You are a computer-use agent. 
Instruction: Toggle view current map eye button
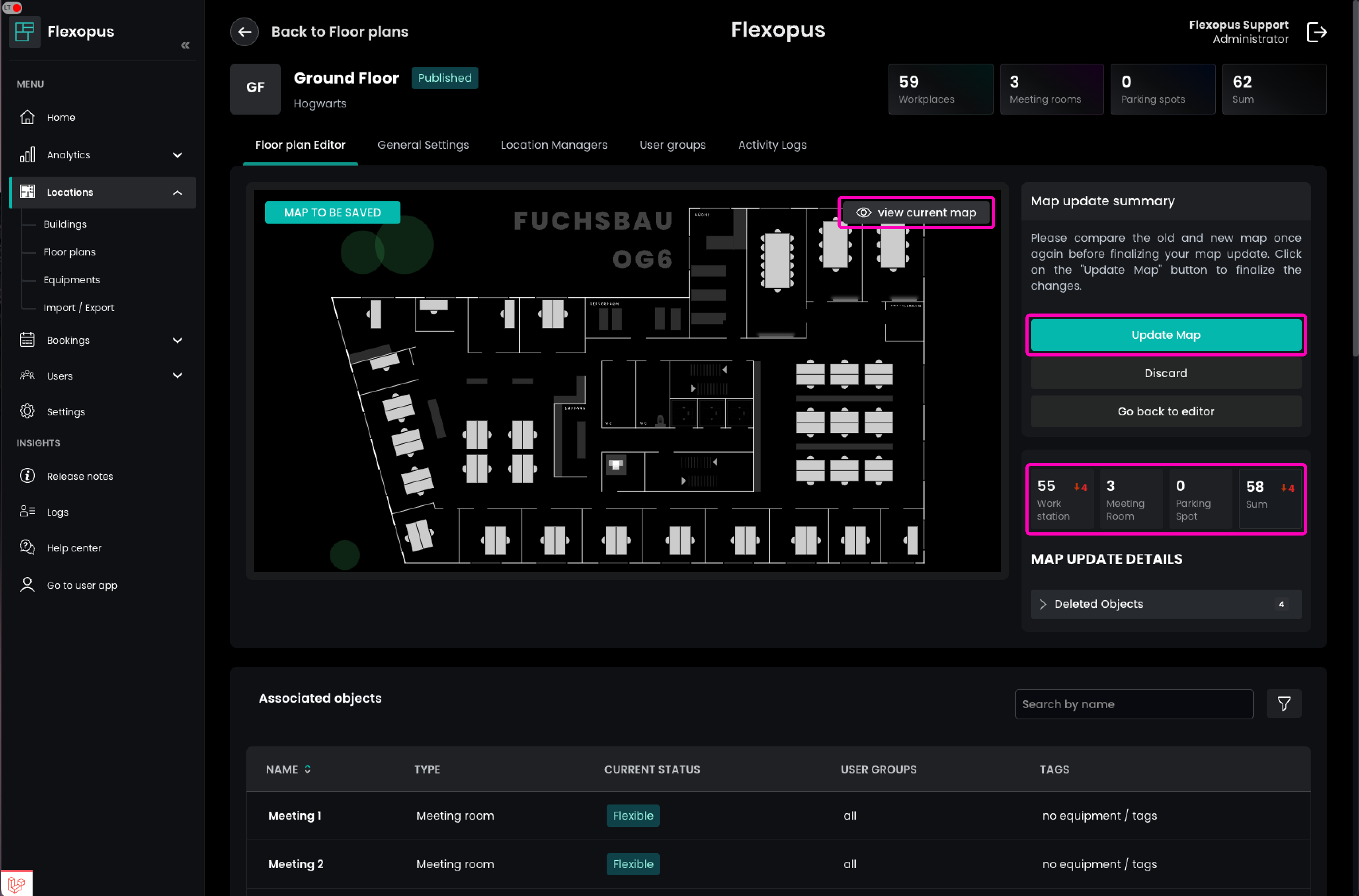(916, 212)
